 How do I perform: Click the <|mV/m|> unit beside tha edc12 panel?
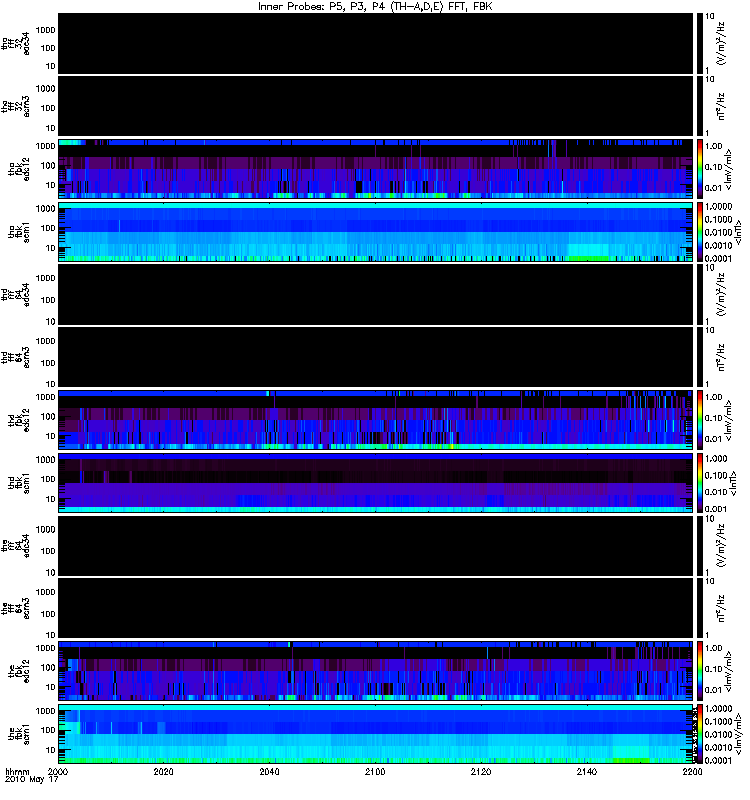click(x=729, y=169)
